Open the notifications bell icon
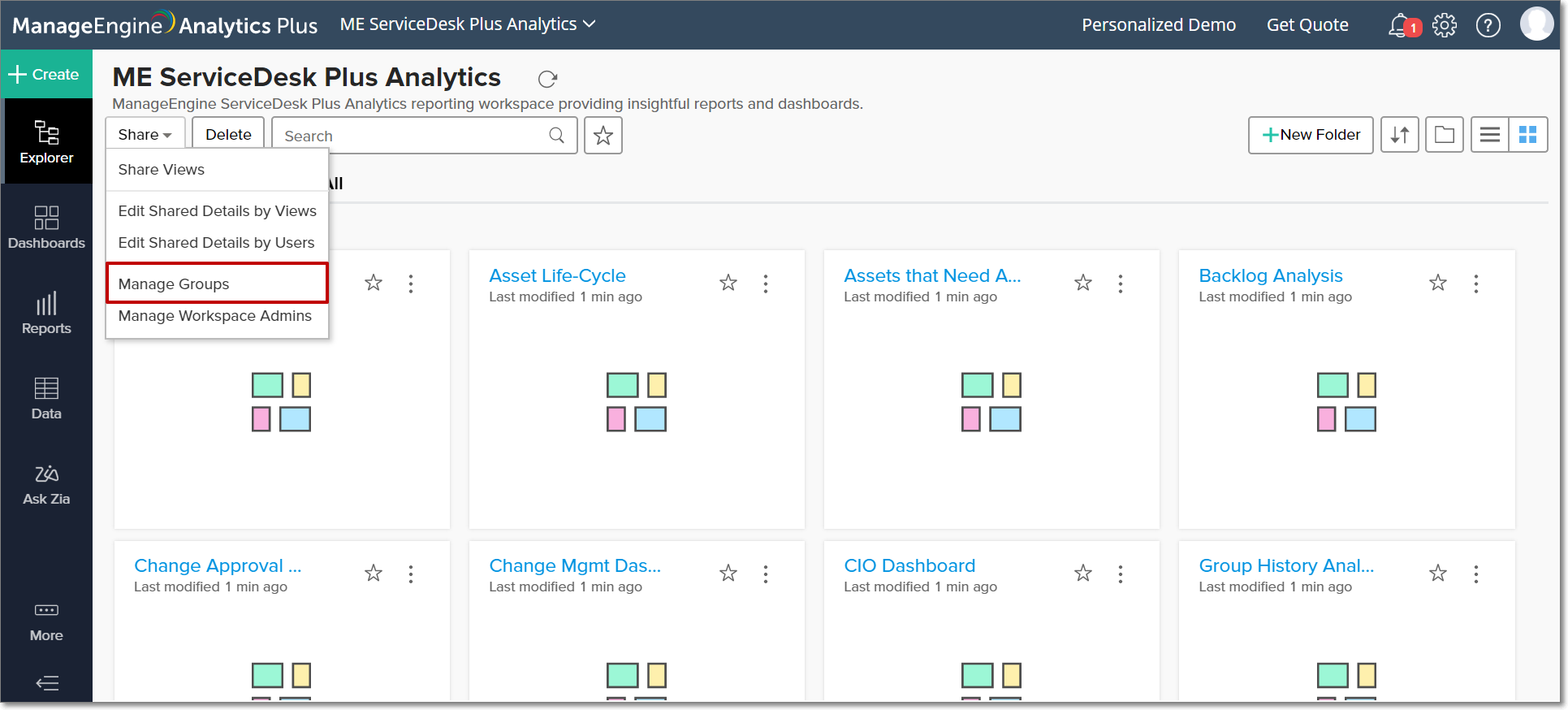 point(1400,26)
